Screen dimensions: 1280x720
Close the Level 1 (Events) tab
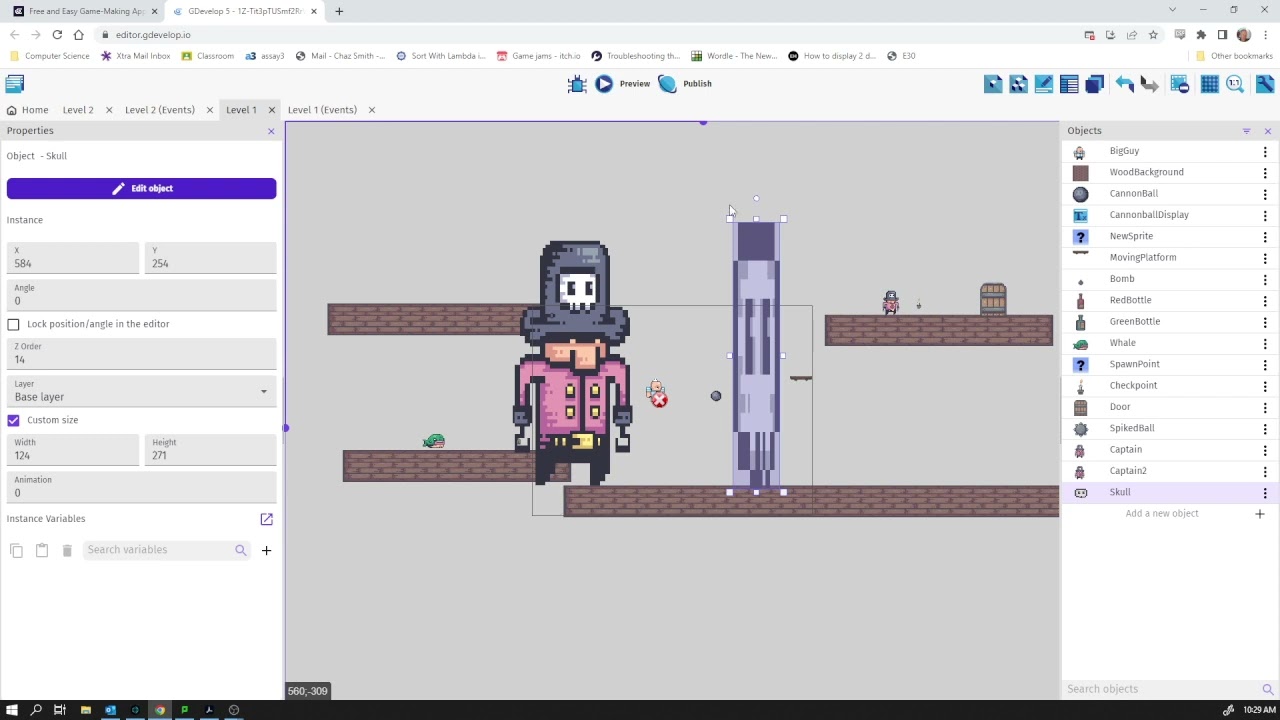[371, 110]
